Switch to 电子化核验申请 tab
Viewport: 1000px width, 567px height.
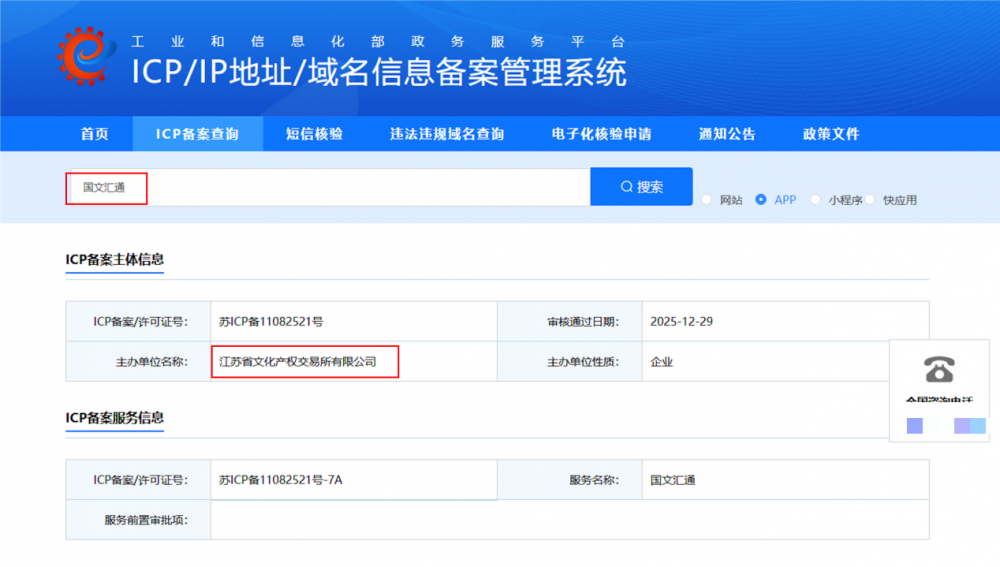[x=601, y=134]
